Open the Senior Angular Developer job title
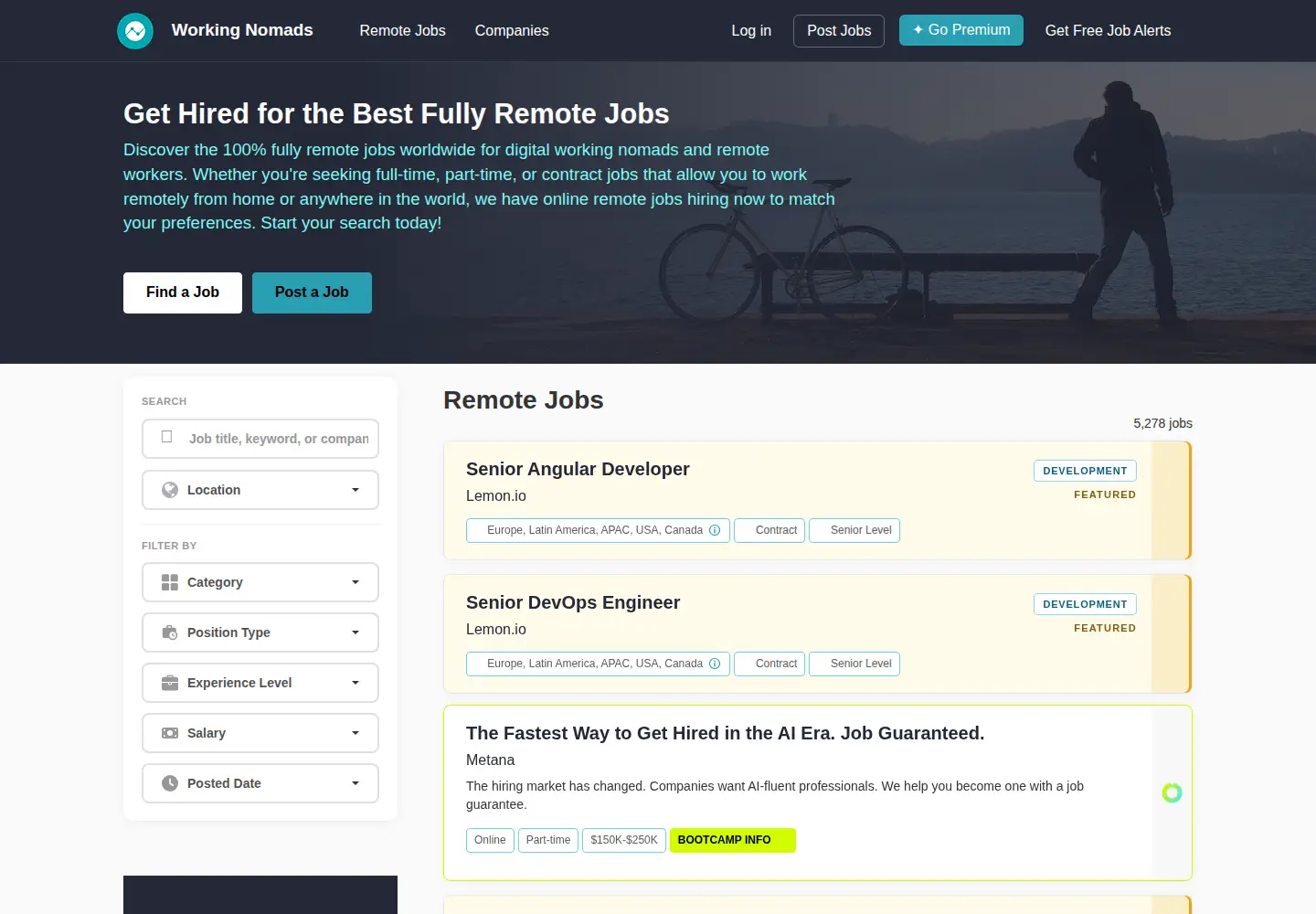The image size is (1316, 914). coord(578,469)
